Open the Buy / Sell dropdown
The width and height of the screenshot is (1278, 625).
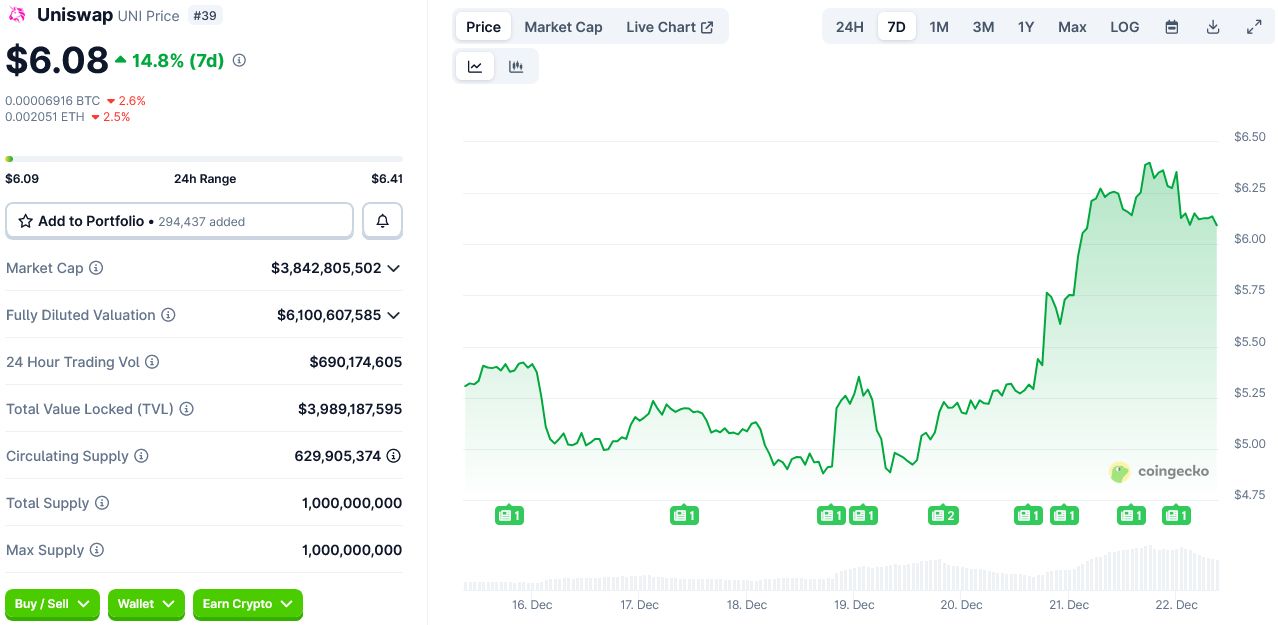[x=51, y=604]
